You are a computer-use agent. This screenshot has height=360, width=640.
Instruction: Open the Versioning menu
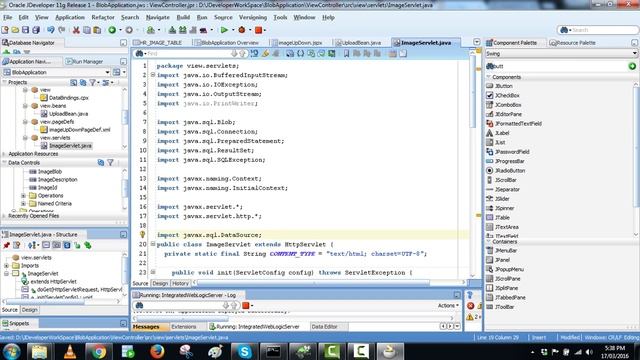[253, 18]
